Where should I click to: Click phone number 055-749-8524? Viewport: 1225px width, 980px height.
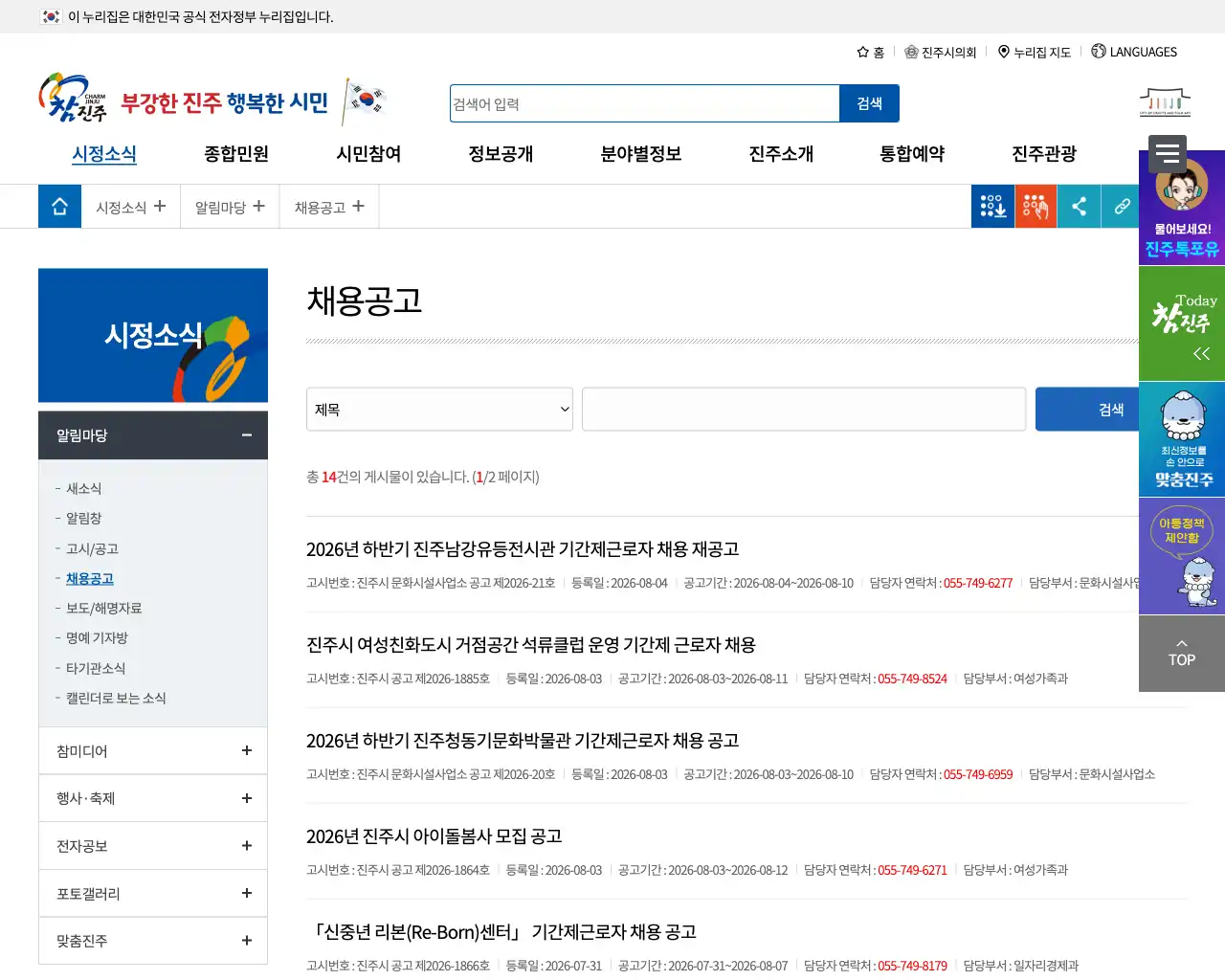point(912,679)
